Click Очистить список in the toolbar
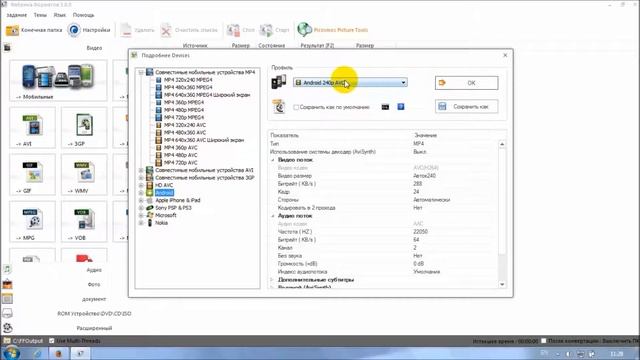640x360 pixels. [x=189, y=30]
